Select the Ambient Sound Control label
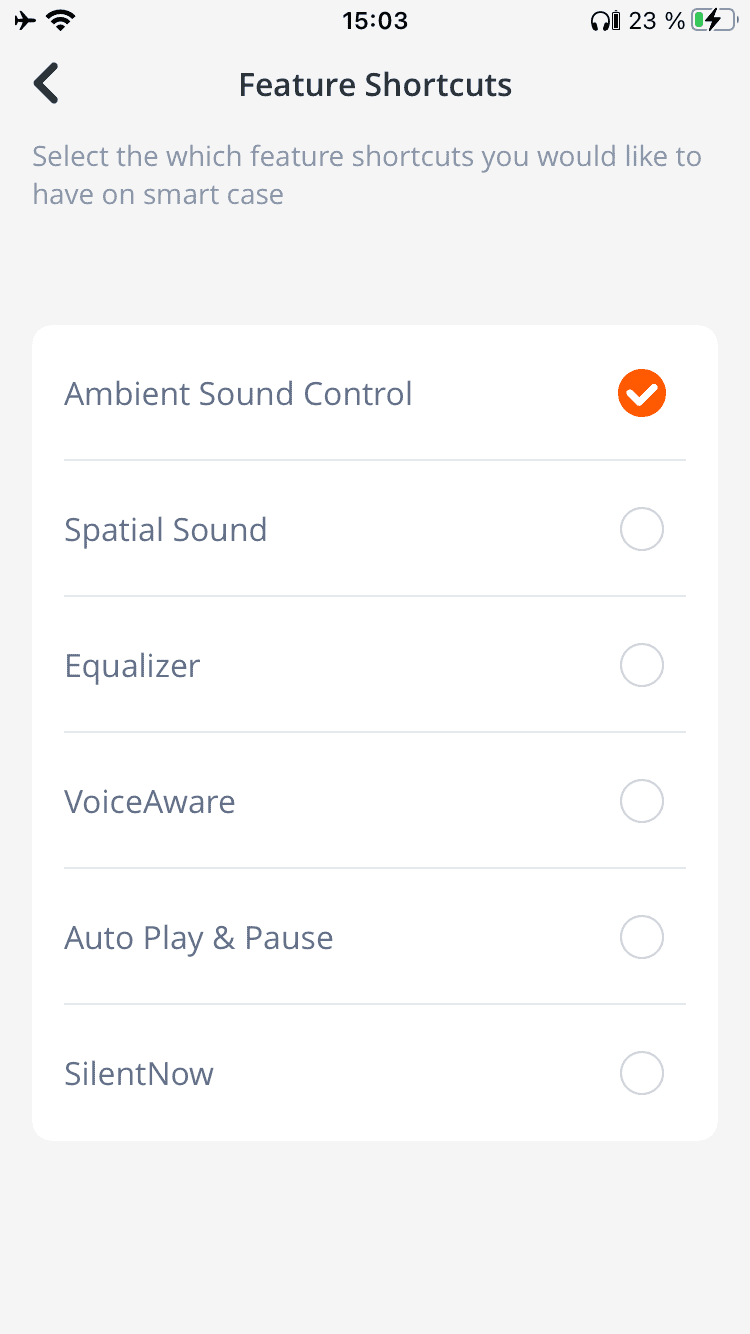 [238, 394]
